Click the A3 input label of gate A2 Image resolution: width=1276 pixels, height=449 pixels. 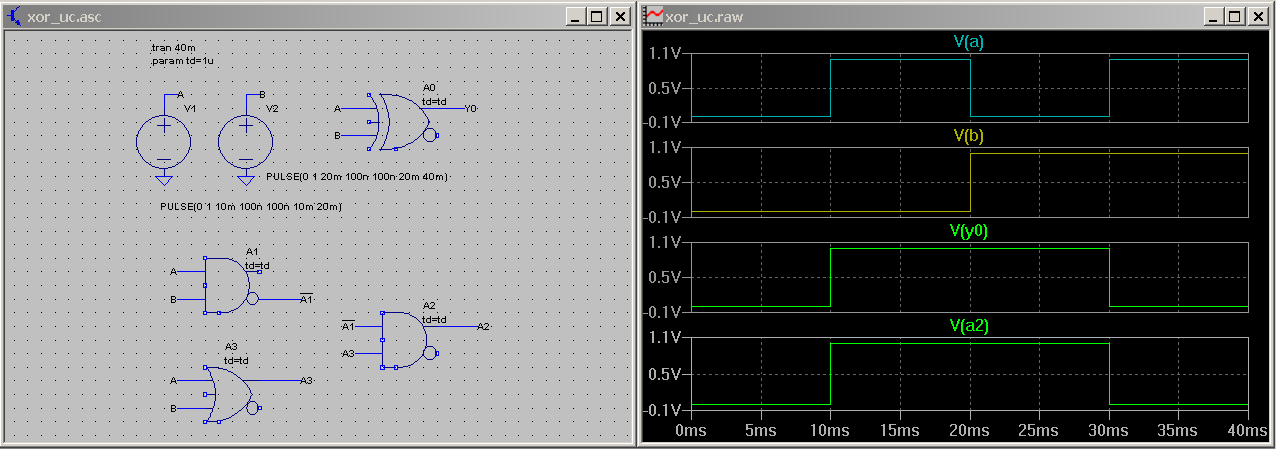[349, 354]
